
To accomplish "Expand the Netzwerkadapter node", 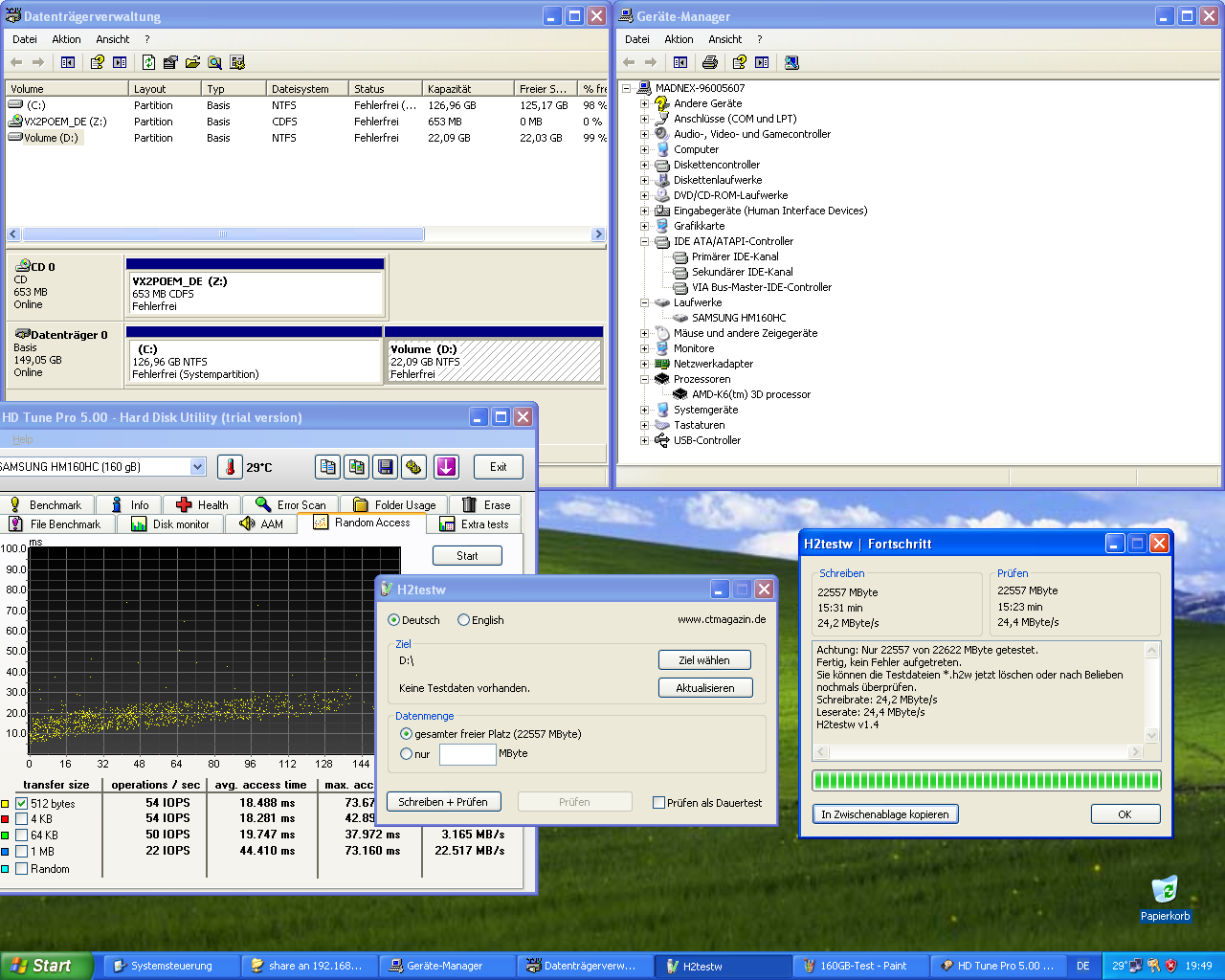I will tap(644, 364).
